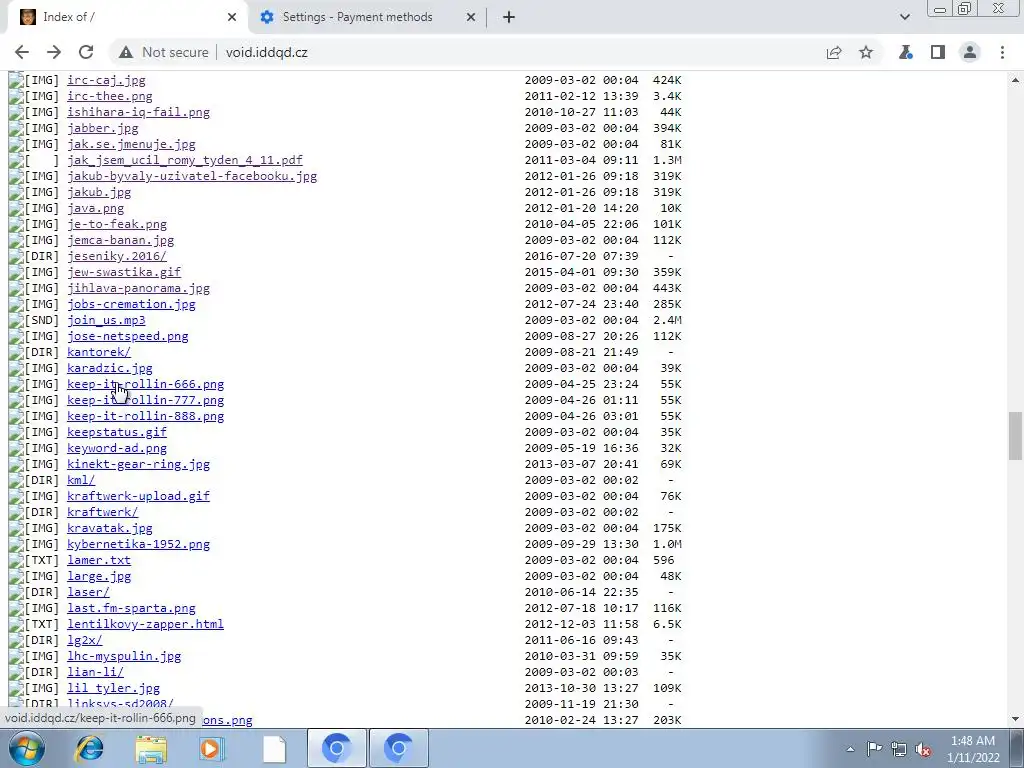Switch to Settings - Payment methods tab

click(x=367, y=17)
